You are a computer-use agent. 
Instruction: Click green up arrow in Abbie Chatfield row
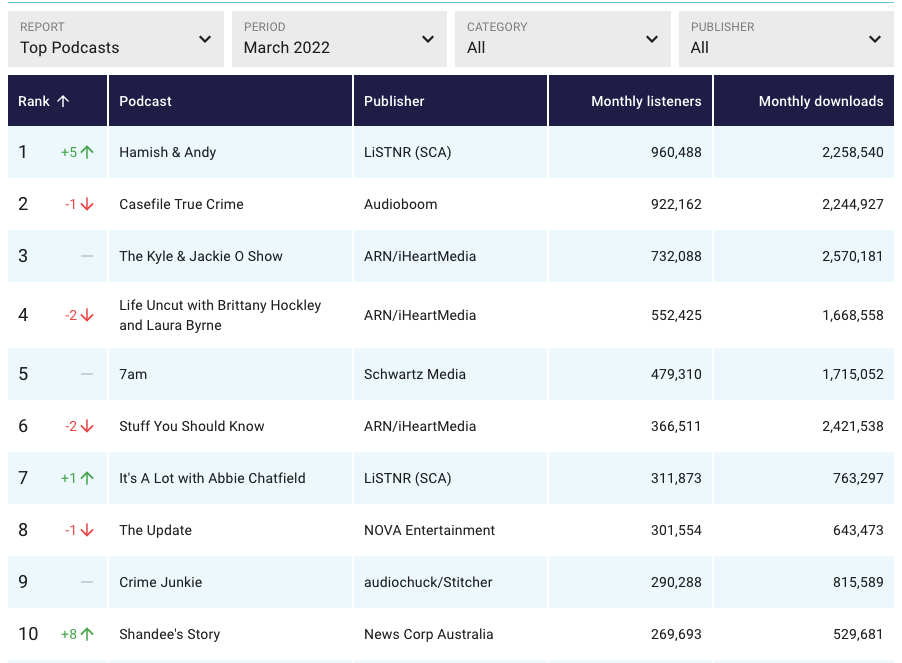pyautogui.click(x=87, y=478)
